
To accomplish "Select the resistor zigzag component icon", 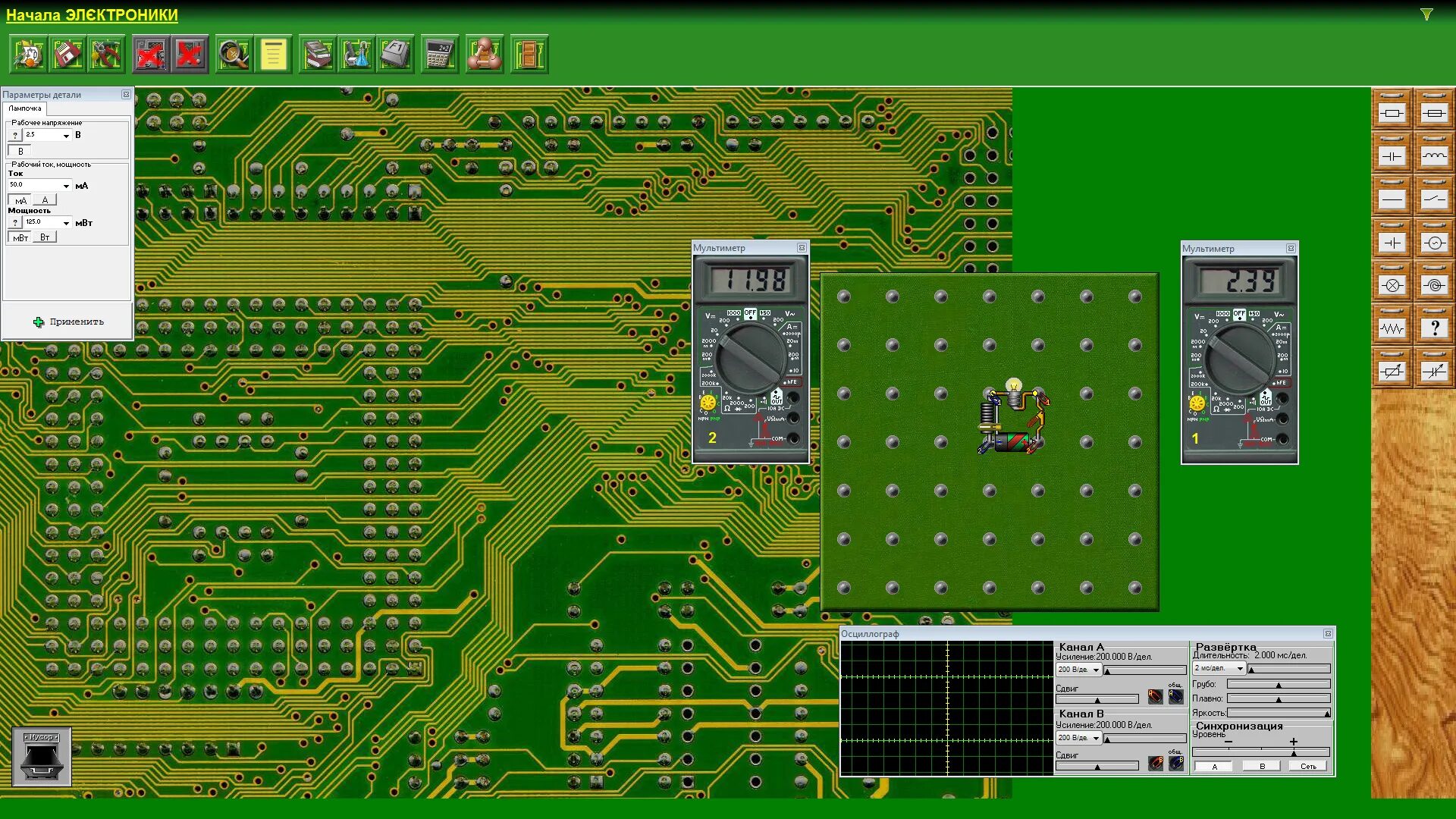I will click(x=1392, y=329).
